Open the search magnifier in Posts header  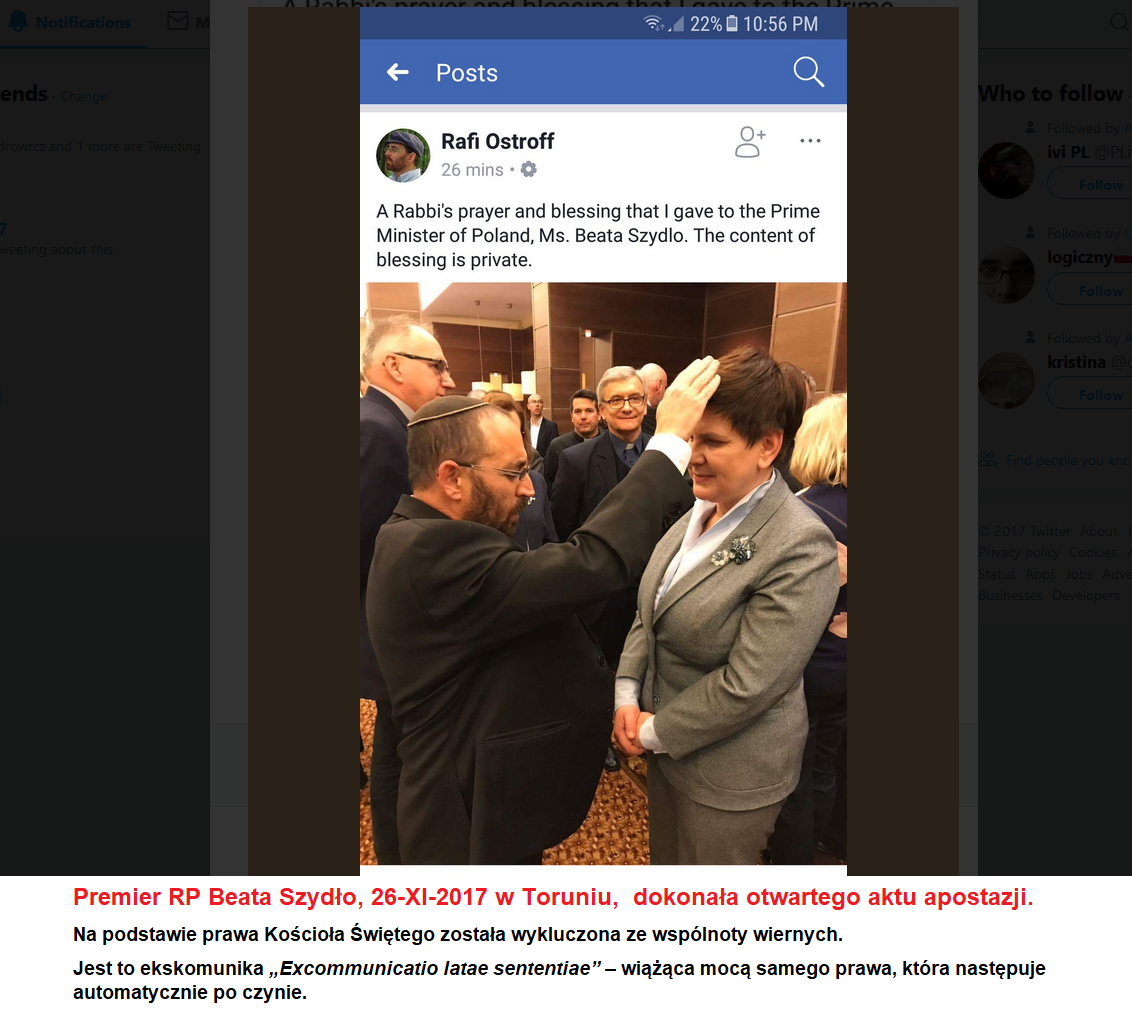809,72
